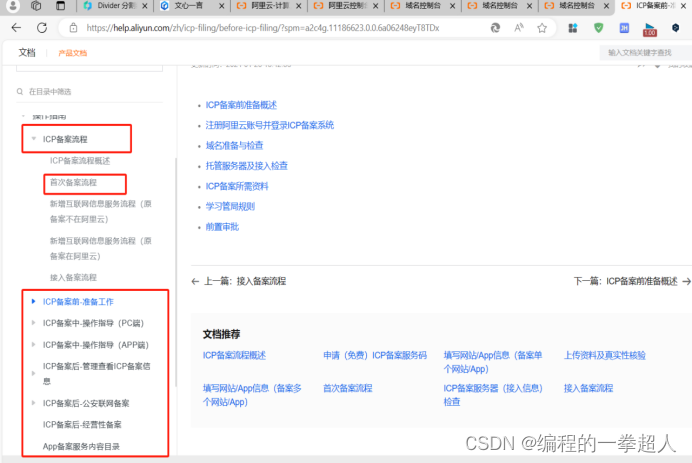Click the address bar URL
This screenshot has width=692, height=463.
(263, 28)
